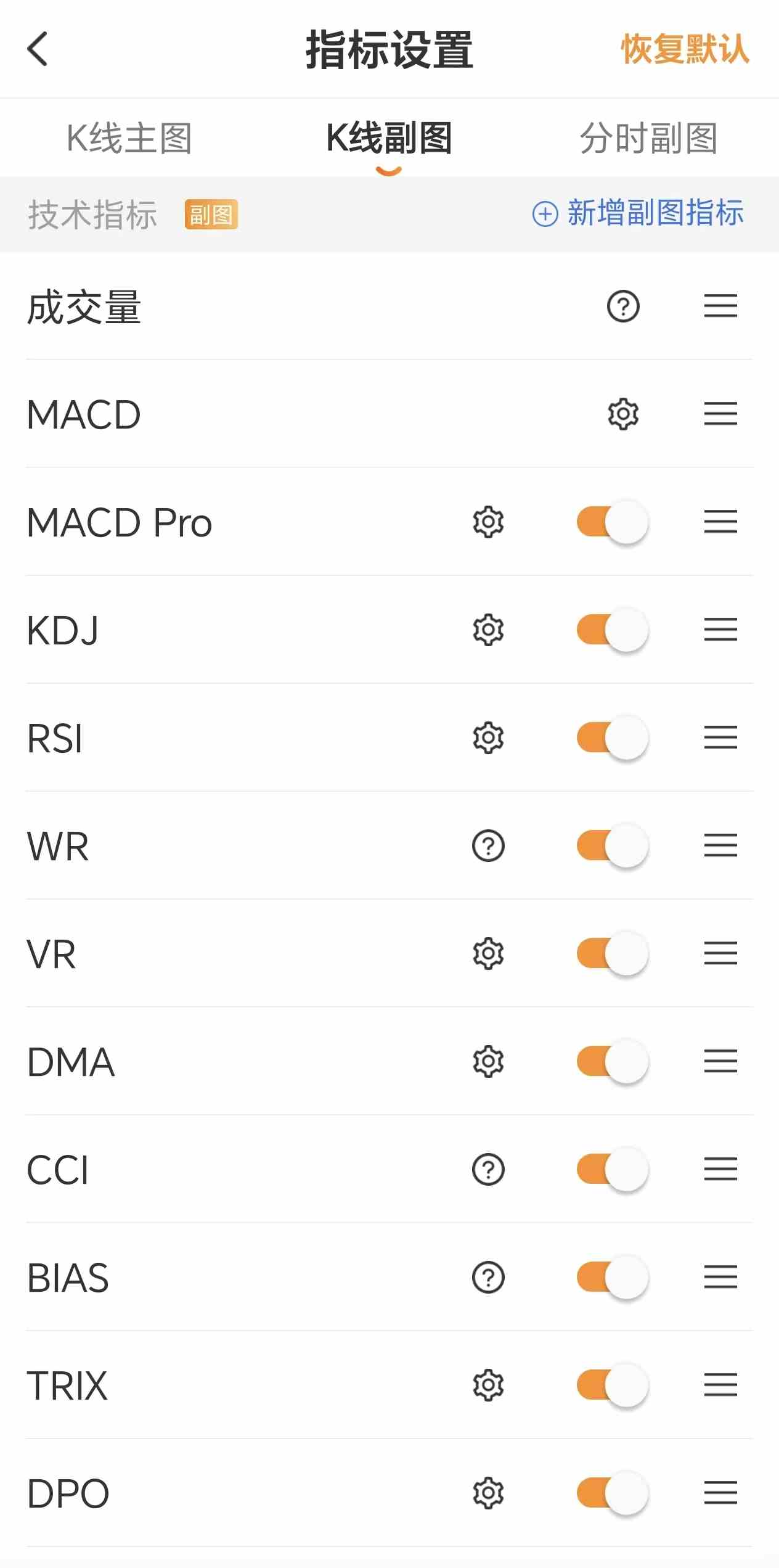
Task: Tap 恢复默认 to restore defaults
Action: click(x=685, y=49)
